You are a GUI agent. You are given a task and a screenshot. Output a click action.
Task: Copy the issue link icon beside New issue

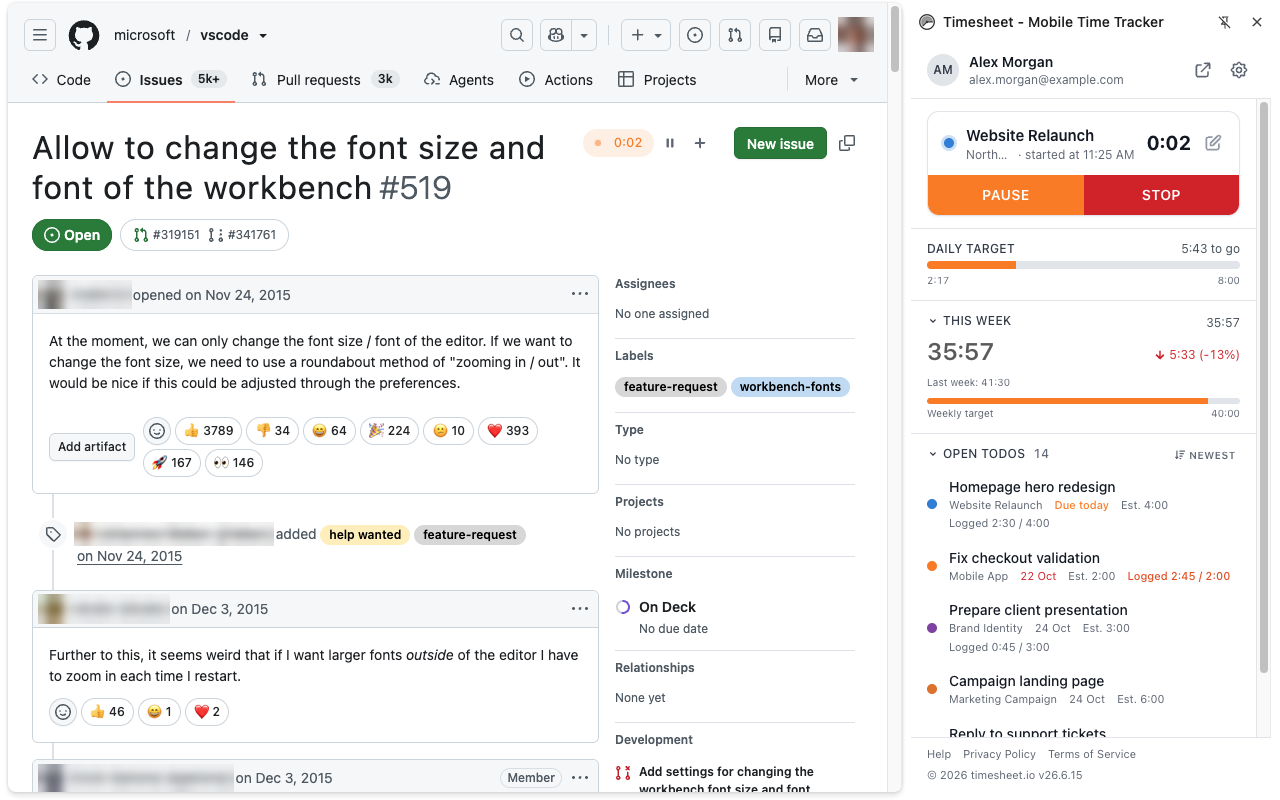click(x=847, y=143)
